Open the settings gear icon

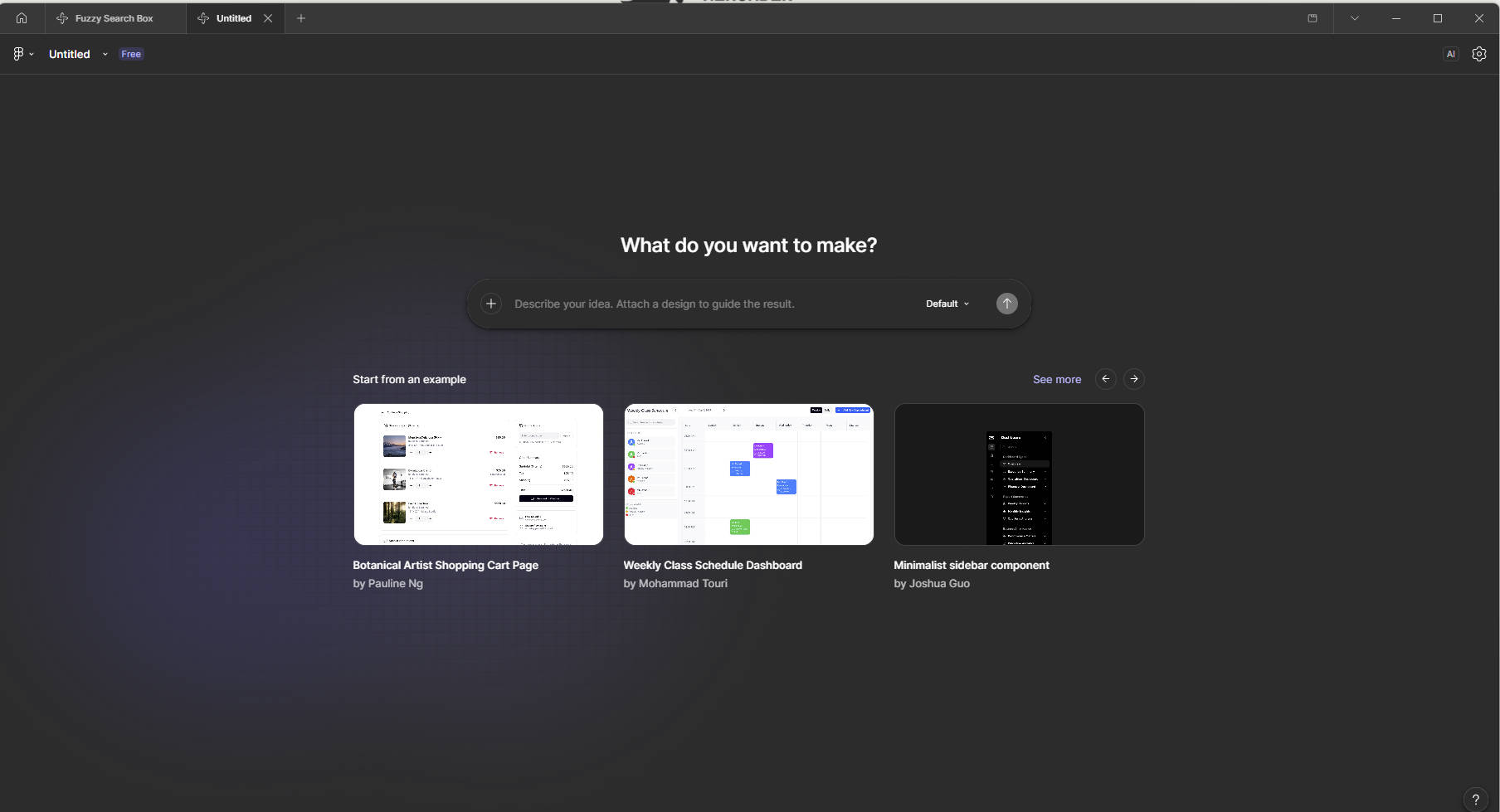point(1478,54)
